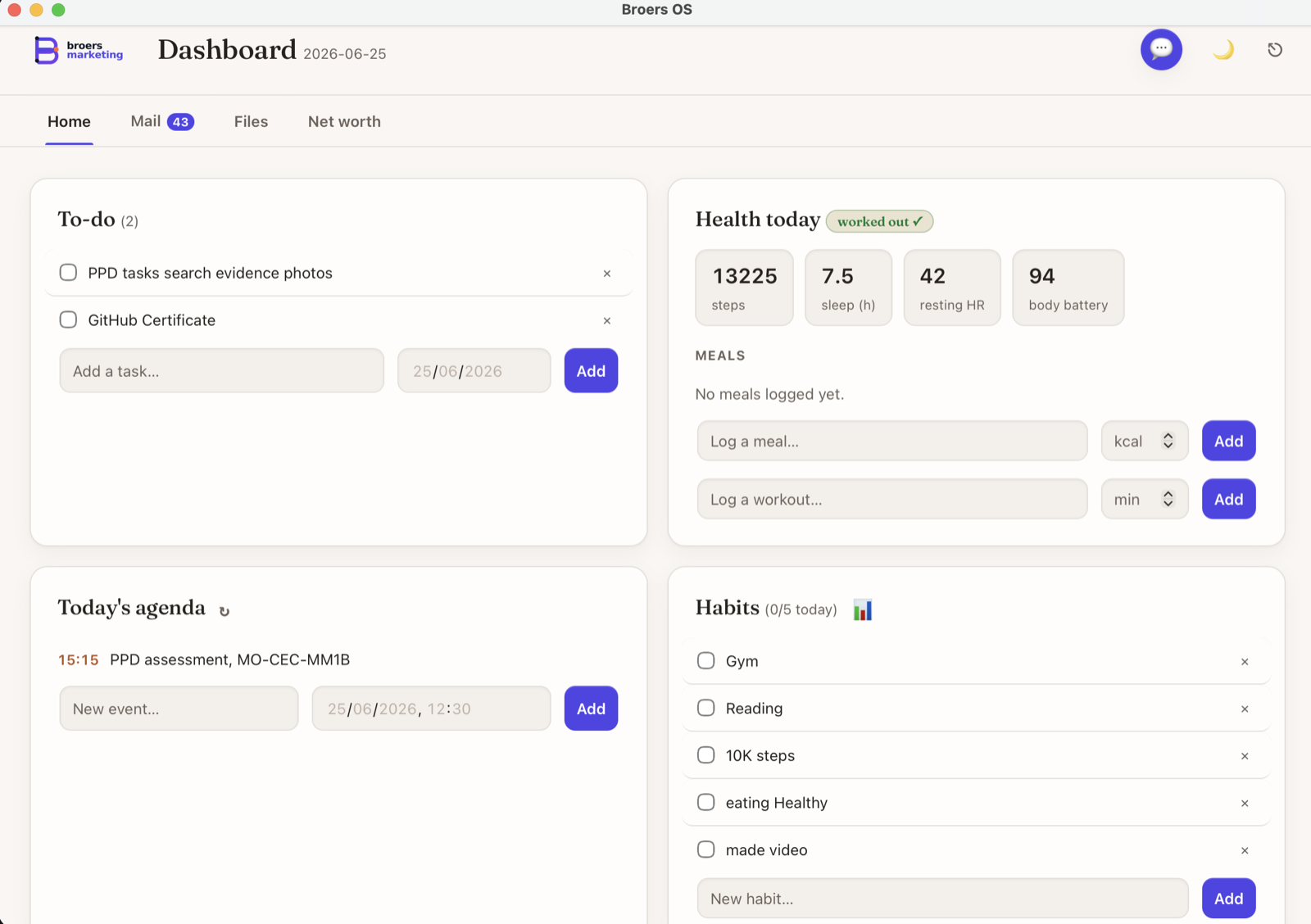Check off the GitHub Certificate task

(68, 319)
